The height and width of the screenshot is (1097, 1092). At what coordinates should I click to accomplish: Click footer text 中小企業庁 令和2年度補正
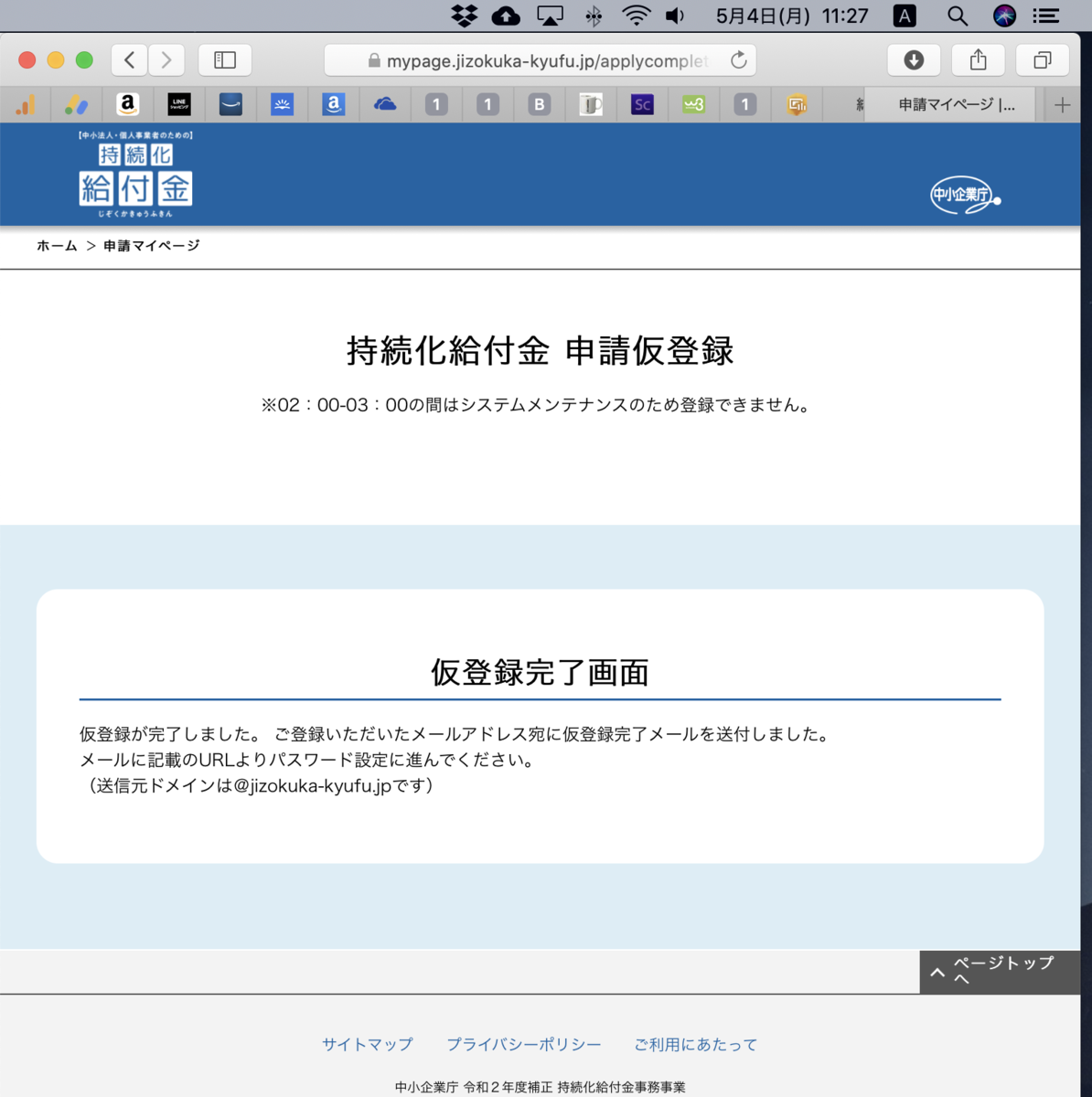tap(540, 1087)
